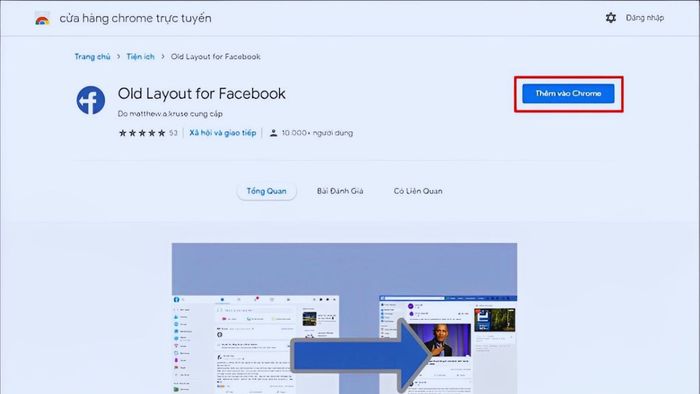The height and width of the screenshot is (394, 700).
Task: Open settings via the gear icon
Action: [x=611, y=18]
